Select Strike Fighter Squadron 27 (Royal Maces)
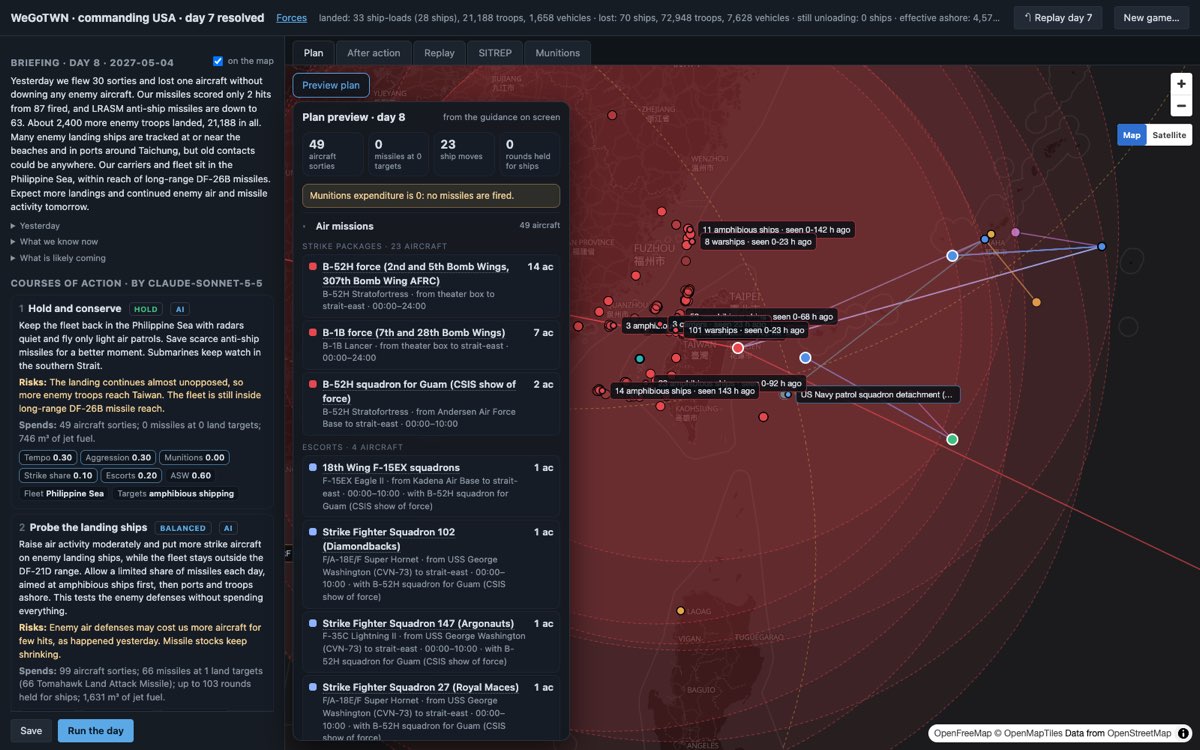The image size is (1200, 750). pyautogui.click(x=431, y=709)
